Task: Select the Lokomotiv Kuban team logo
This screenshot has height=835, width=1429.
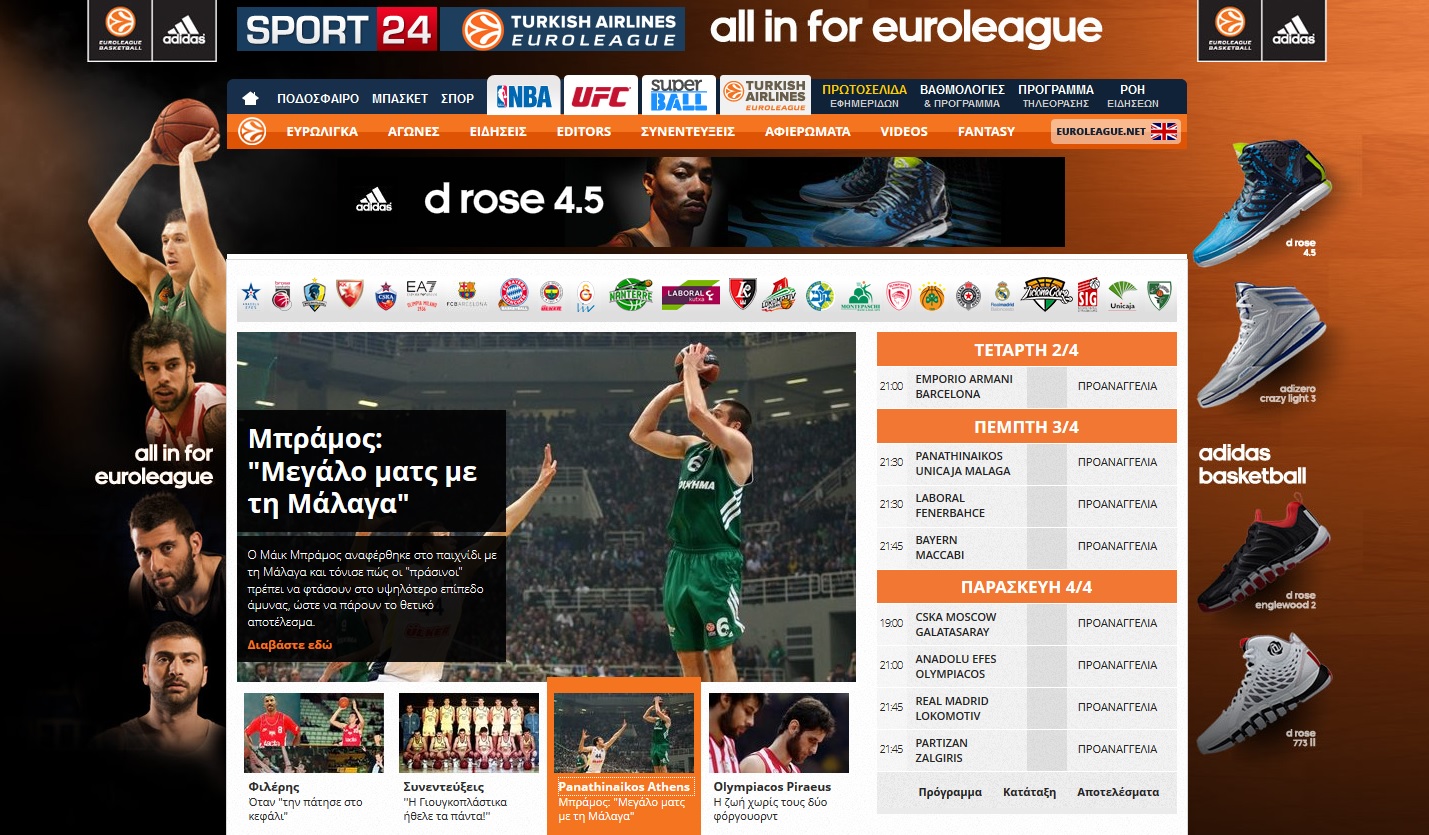Action: 778,295
